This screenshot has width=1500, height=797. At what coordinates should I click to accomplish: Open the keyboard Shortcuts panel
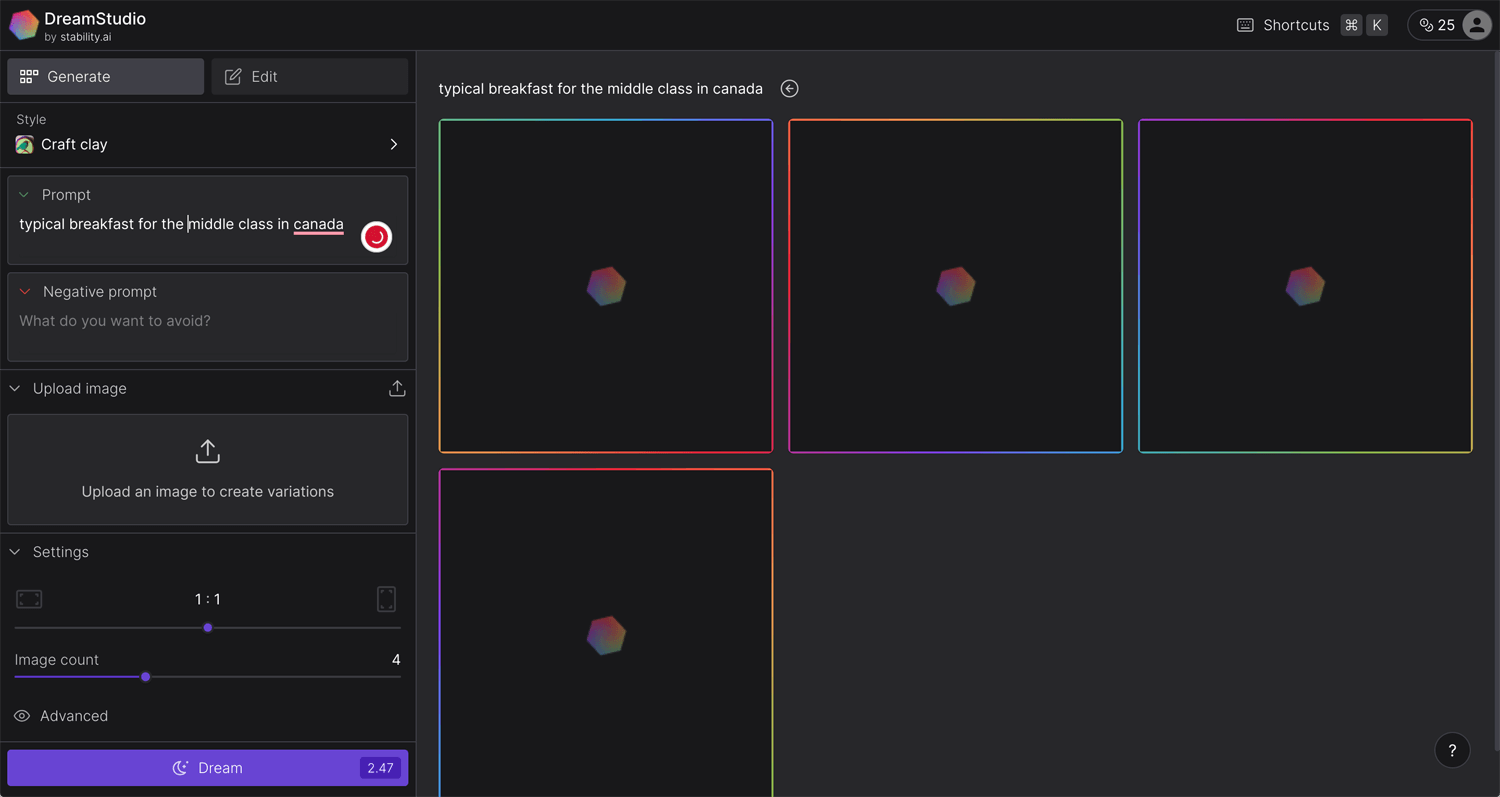click(1312, 25)
